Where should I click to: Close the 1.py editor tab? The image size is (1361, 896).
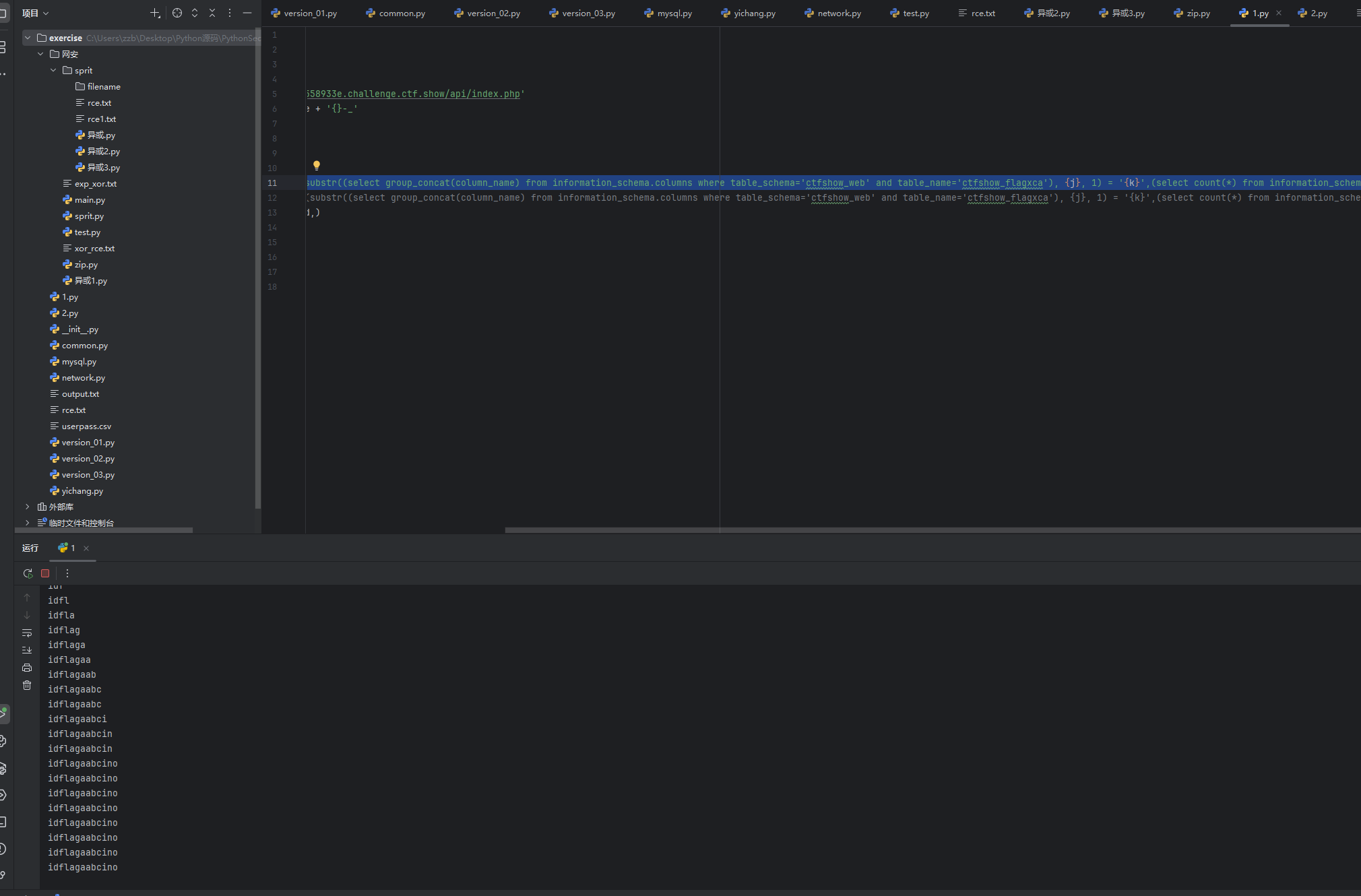pyautogui.click(x=1279, y=13)
